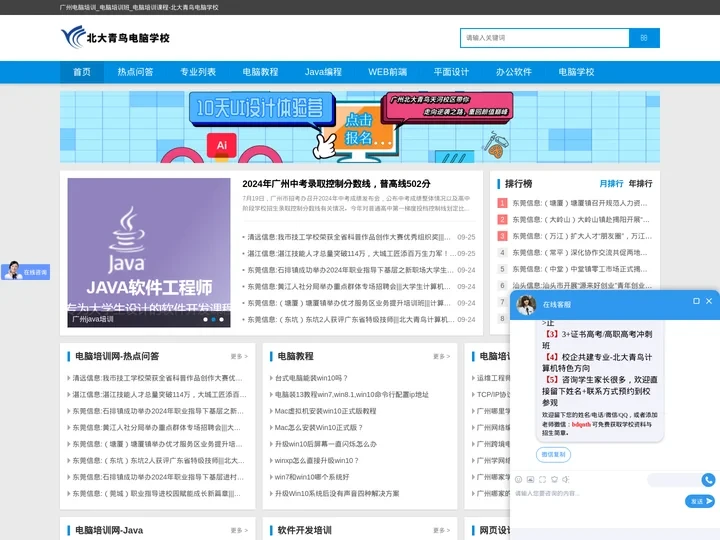720x540 pixels.
Task: Open tutorial Mac虚拟机安装win10正式版教程
Action: tap(325, 411)
